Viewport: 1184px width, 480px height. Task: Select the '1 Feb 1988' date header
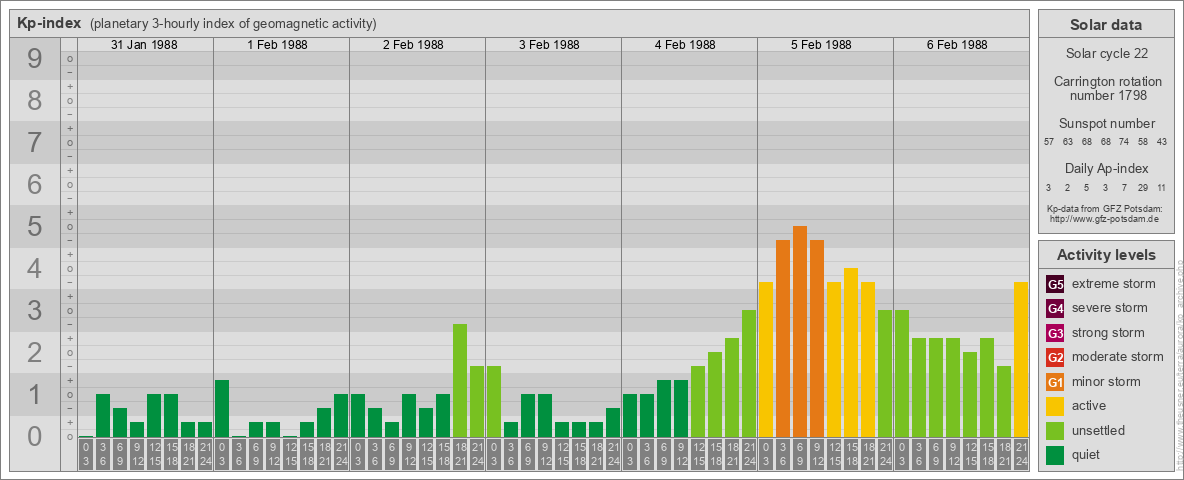[277, 45]
